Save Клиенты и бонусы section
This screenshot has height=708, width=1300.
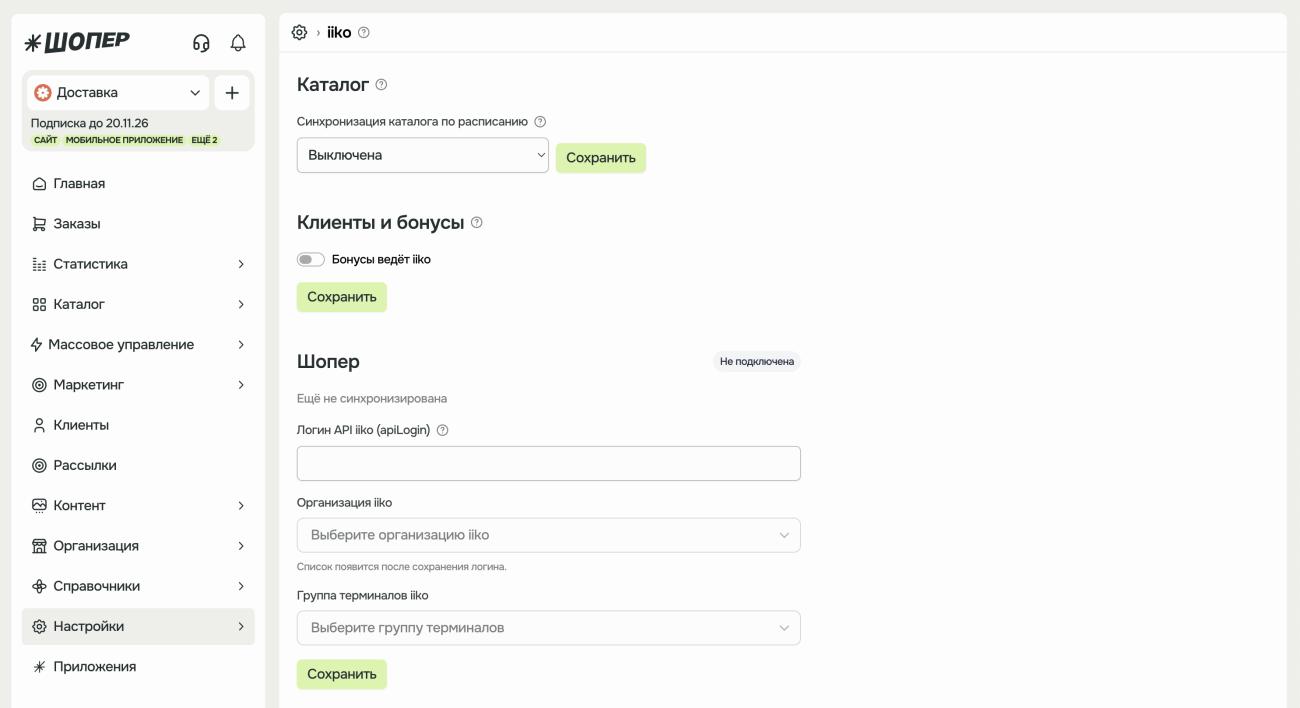(x=342, y=297)
